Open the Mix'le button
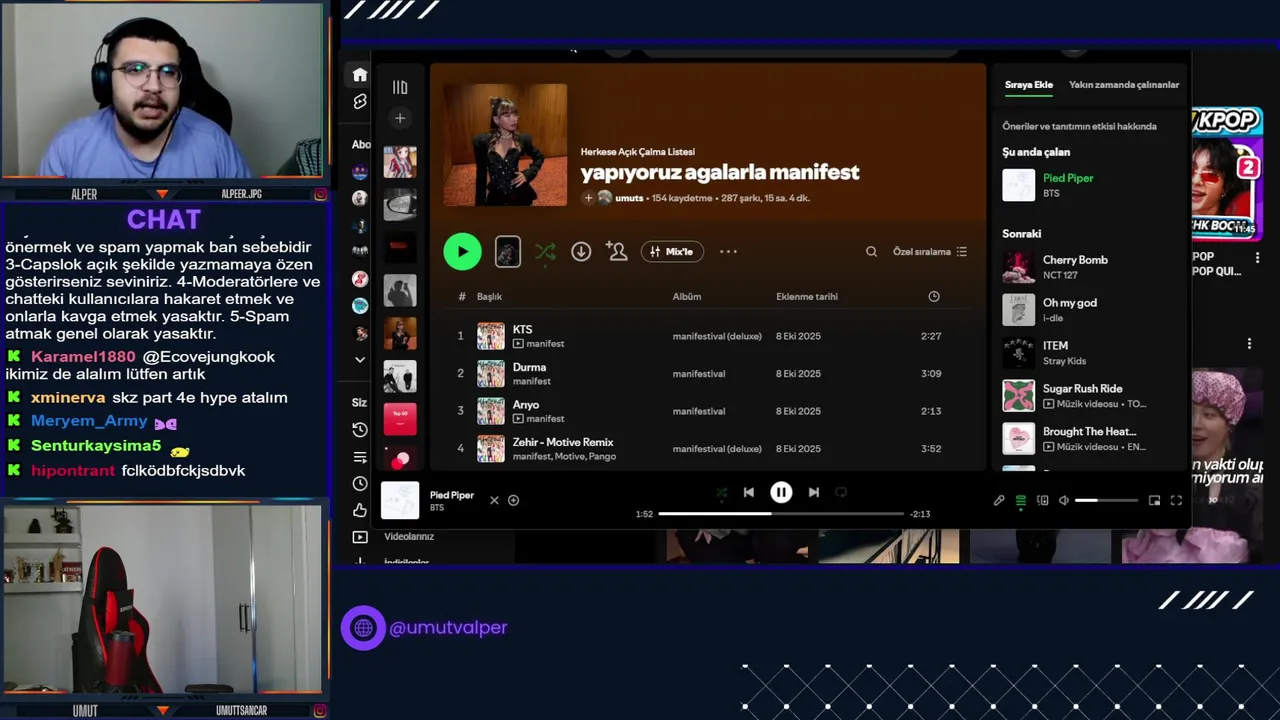Screen dimensions: 1280x720 click(x=672, y=252)
